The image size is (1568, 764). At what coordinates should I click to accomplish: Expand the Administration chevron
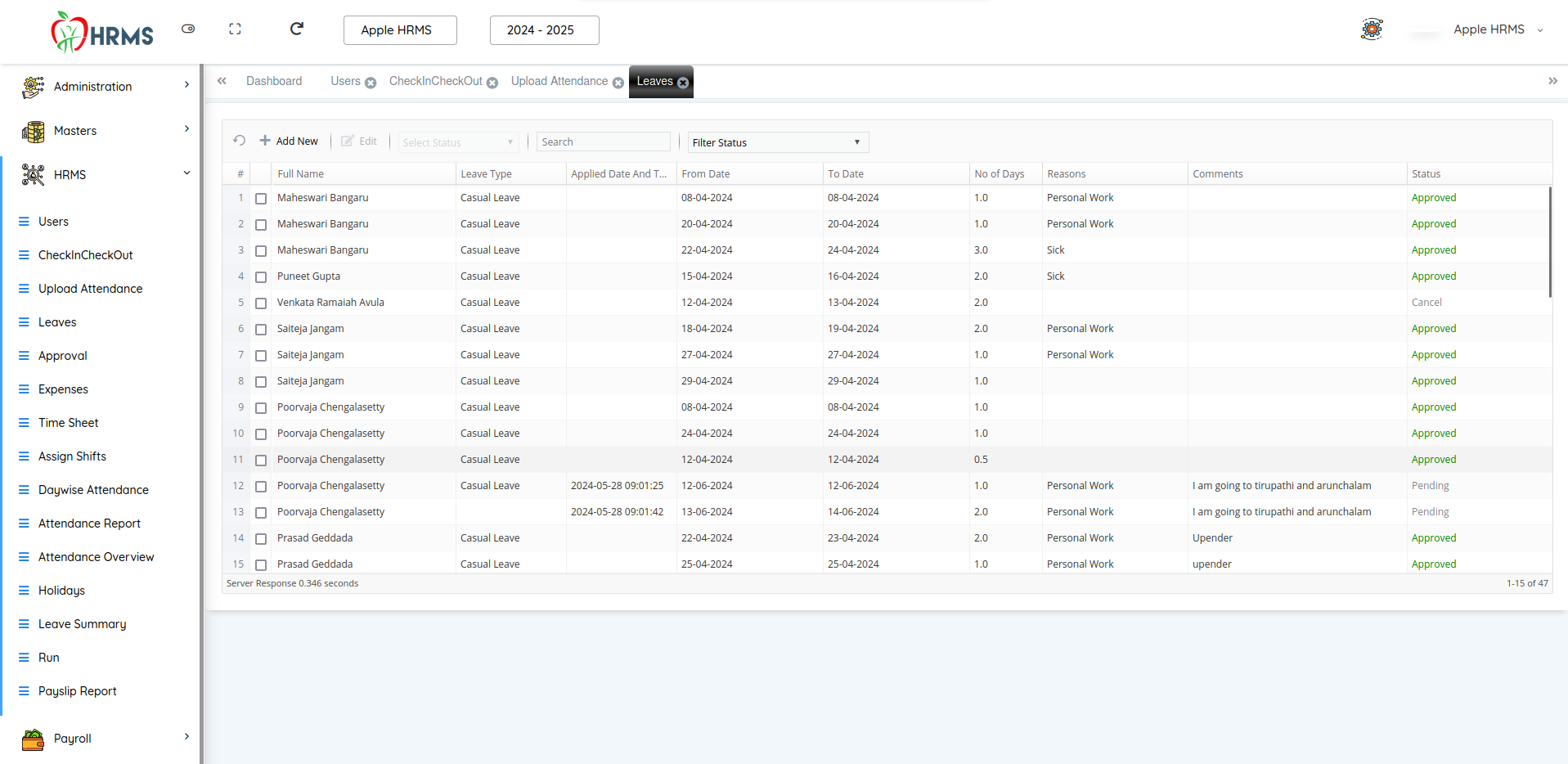[186, 85]
